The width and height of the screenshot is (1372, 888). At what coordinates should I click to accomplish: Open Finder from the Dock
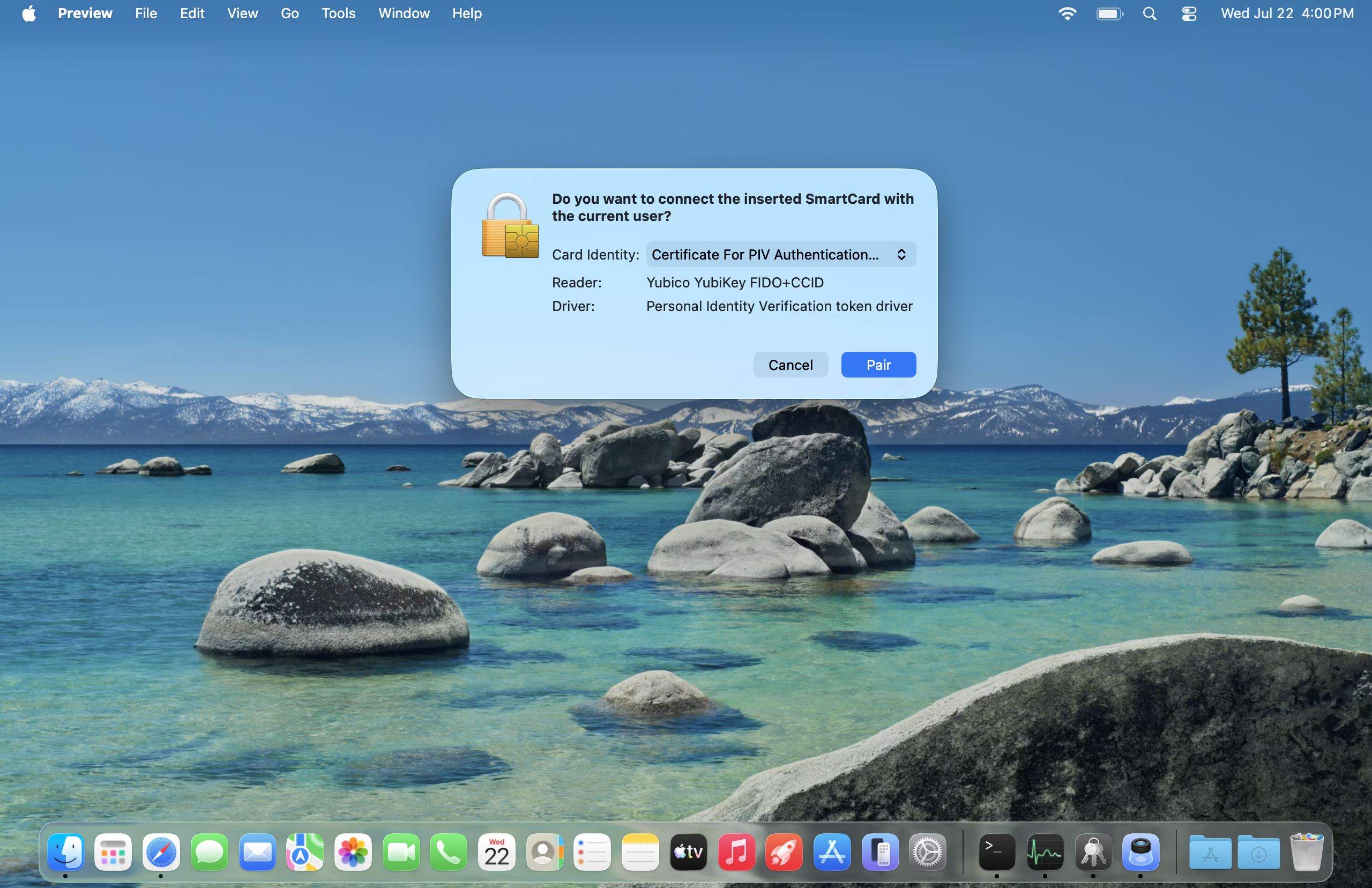(66, 852)
